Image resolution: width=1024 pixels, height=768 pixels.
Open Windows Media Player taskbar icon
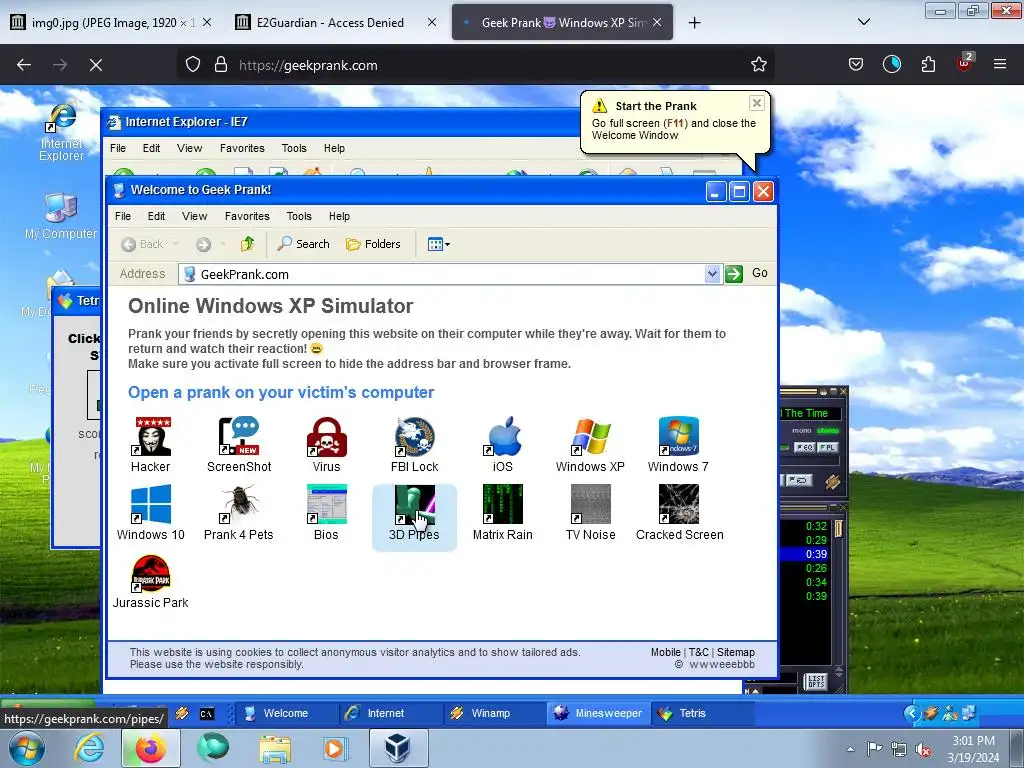pyautogui.click(x=336, y=748)
